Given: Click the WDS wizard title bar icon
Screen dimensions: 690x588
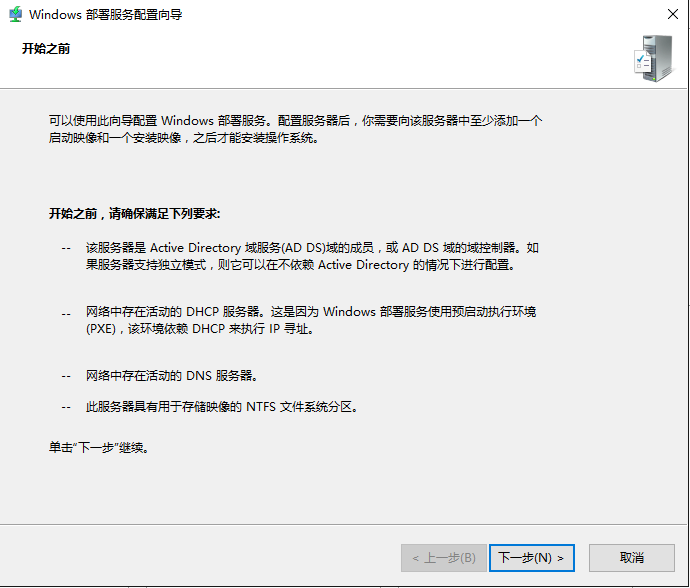Looking at the screenshot, I should (15, 14).
